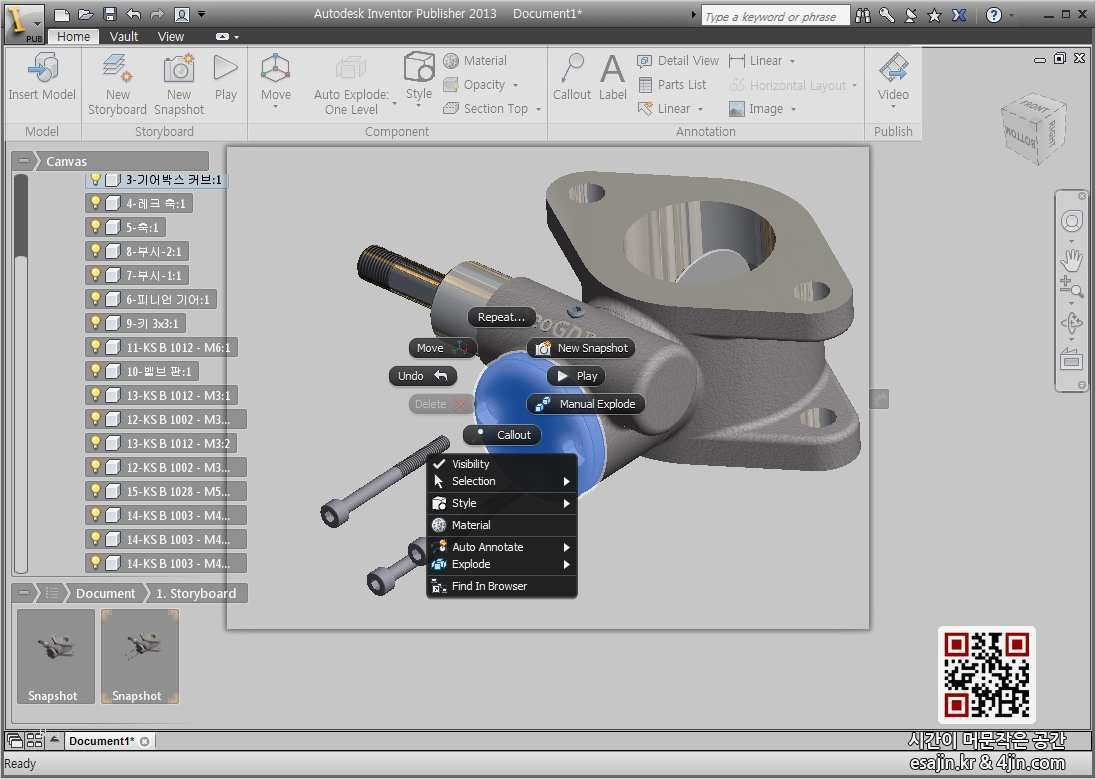Open the Section Top dropdown
The width and height of the screenshot is (1096, 779).
coord(538,109)
